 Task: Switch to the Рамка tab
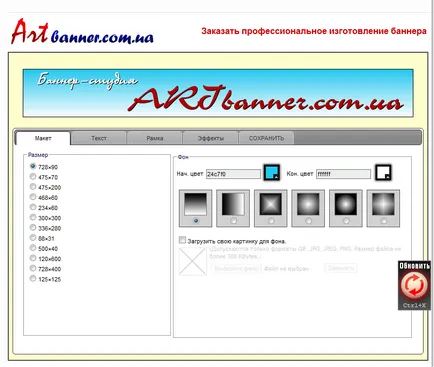click(x=155, y=138)
